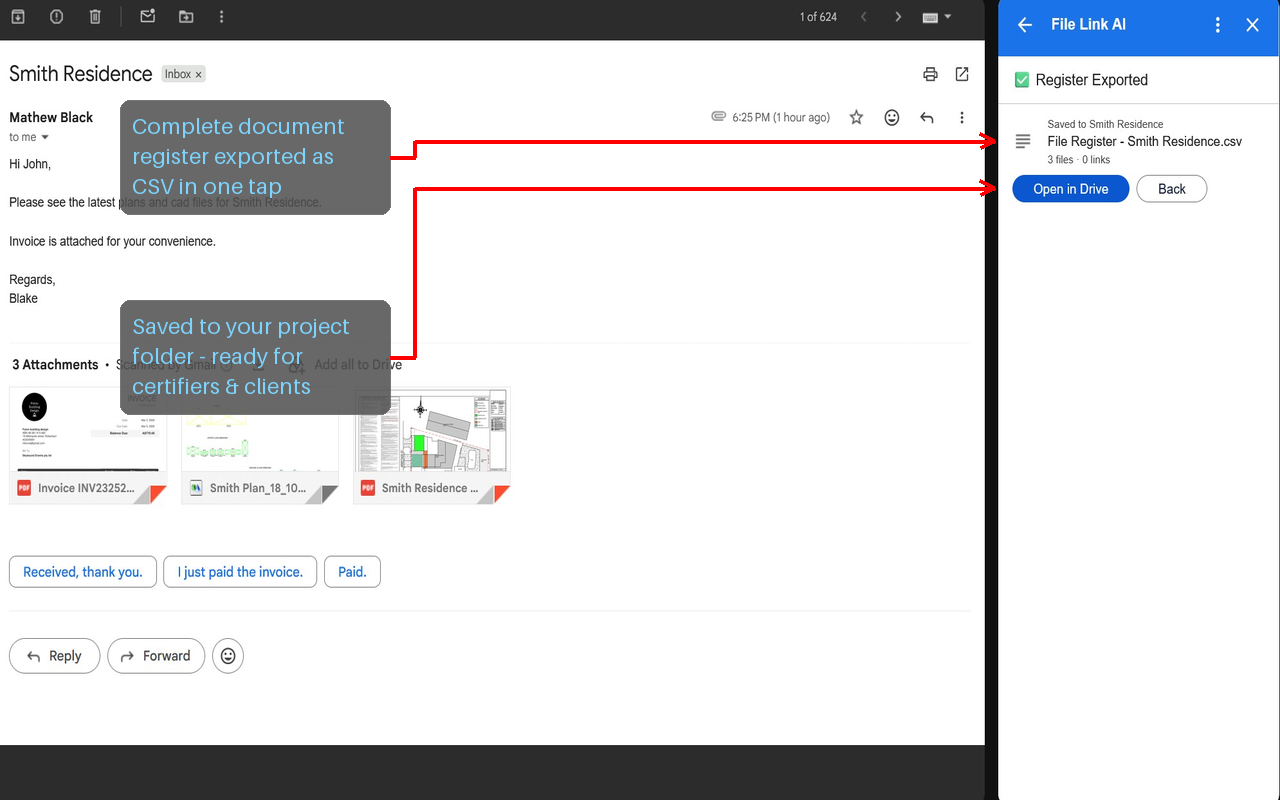Select "File Register - Smith Residence.csv"
The image size is (1280, 800).
tap(1144, 142)
